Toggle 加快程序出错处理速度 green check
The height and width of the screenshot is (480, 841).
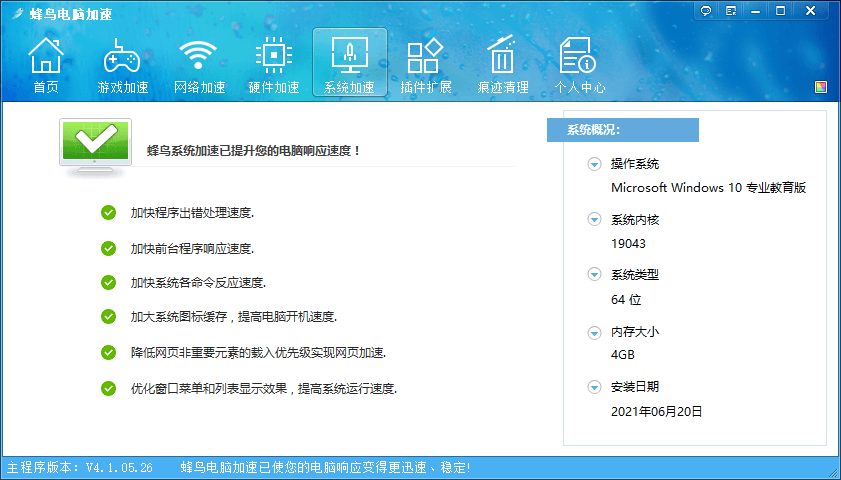(x=108, y=213)
